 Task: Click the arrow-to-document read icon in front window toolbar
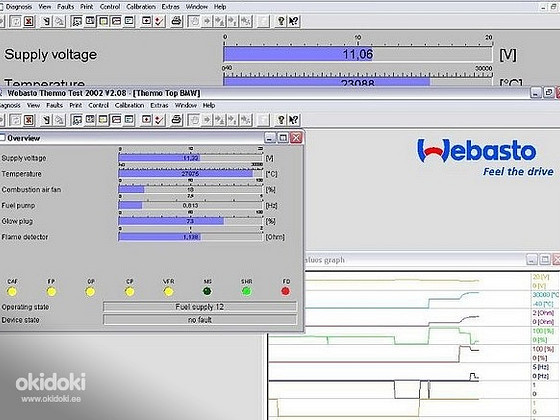click(x=46, y=120)
